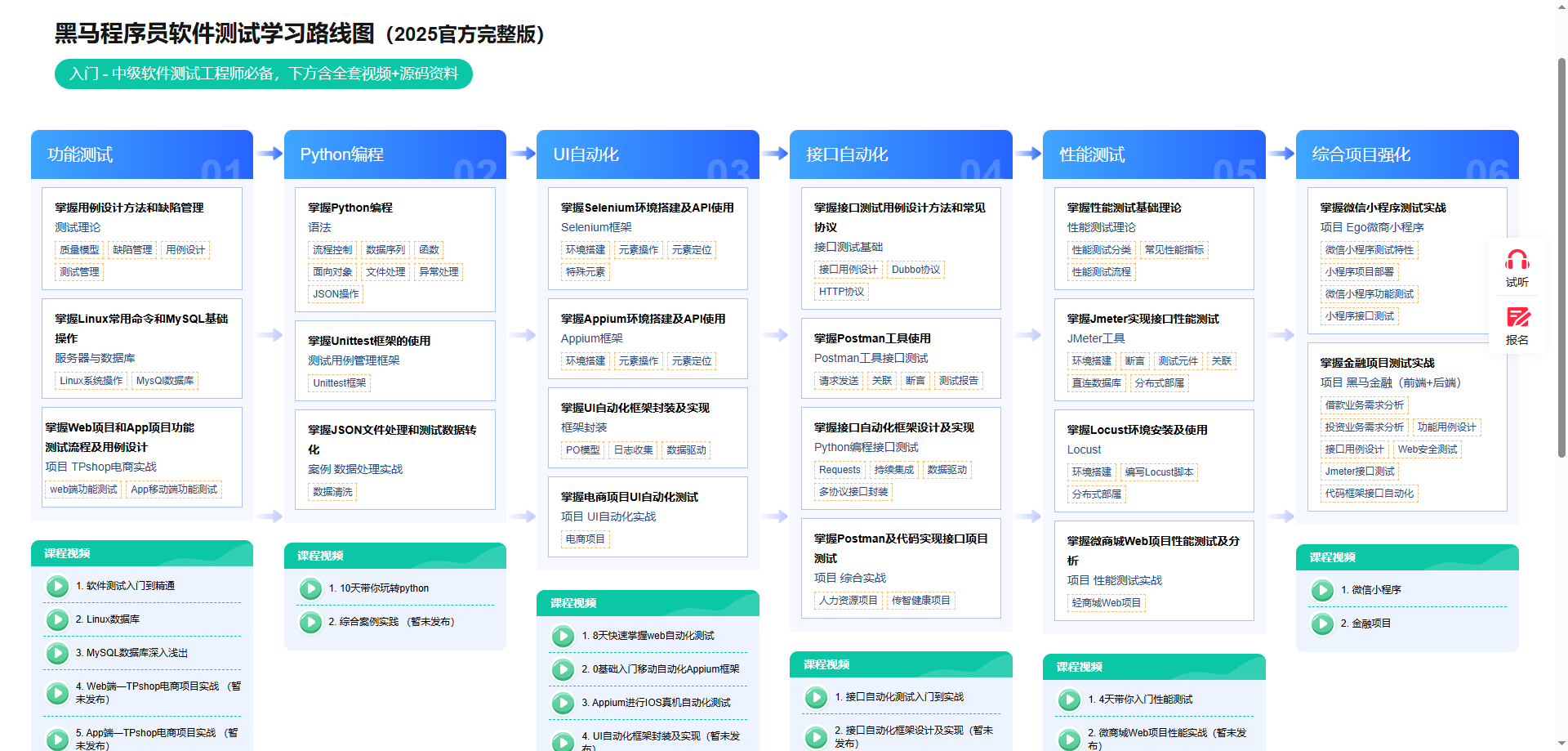
Task: Play video 软件测试入门到精通
Action: (x=57, y=586)
